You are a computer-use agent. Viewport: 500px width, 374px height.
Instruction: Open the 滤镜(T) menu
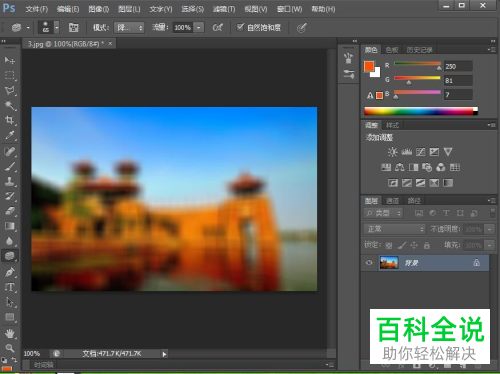tap(224, 9)
